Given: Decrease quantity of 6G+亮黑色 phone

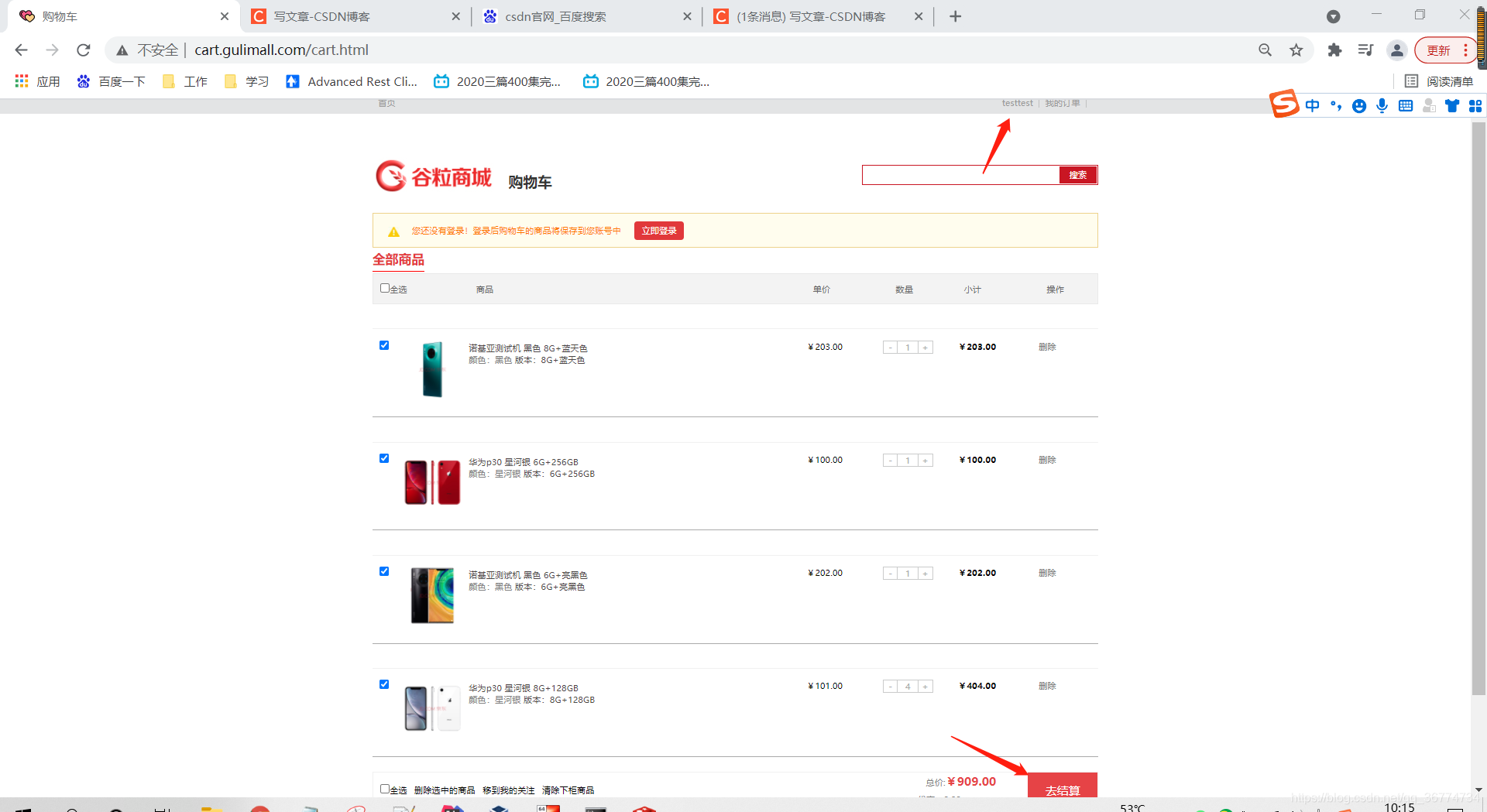Looking at the screenshot, I should (x=891, y=574).
